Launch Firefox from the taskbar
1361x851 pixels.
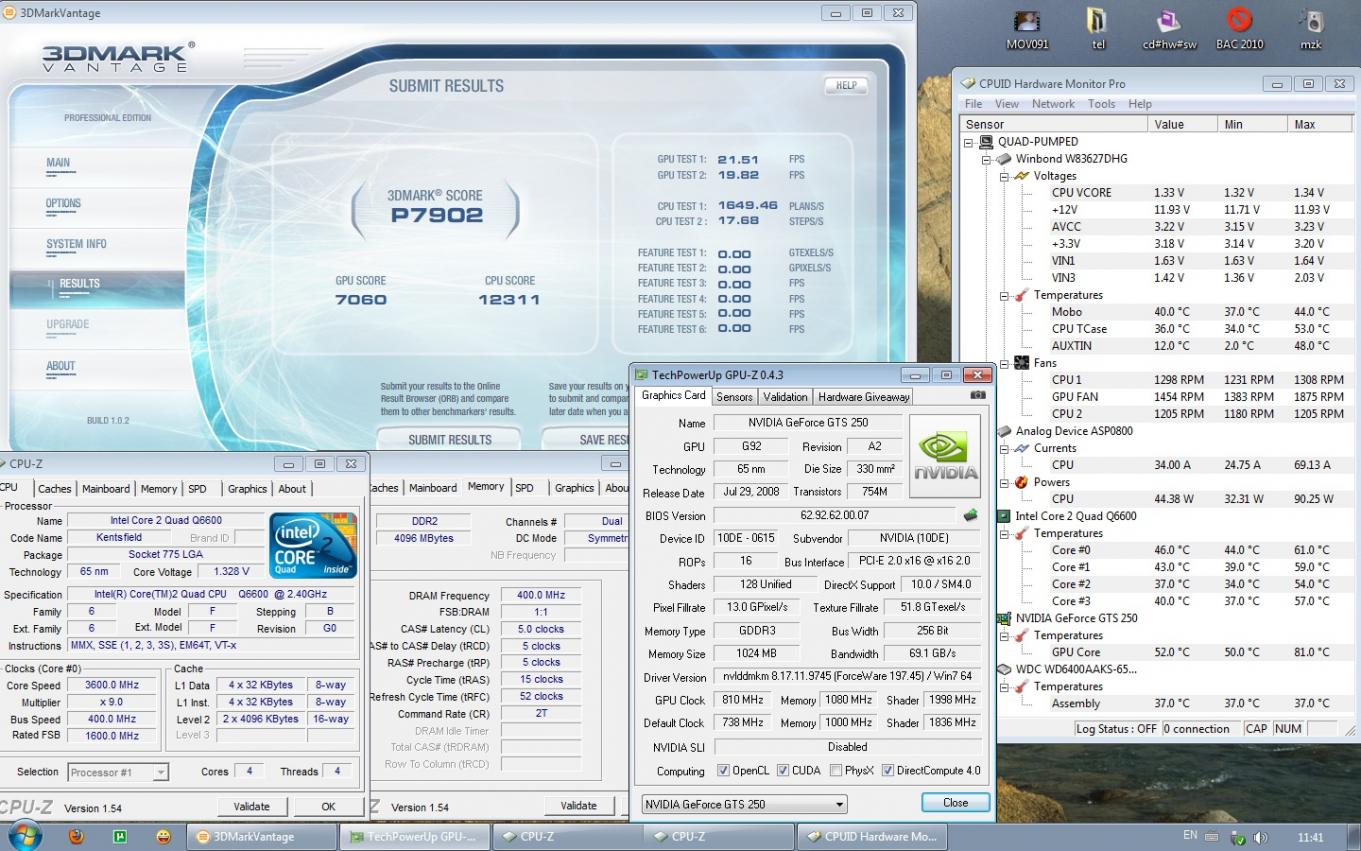point(76,836)
